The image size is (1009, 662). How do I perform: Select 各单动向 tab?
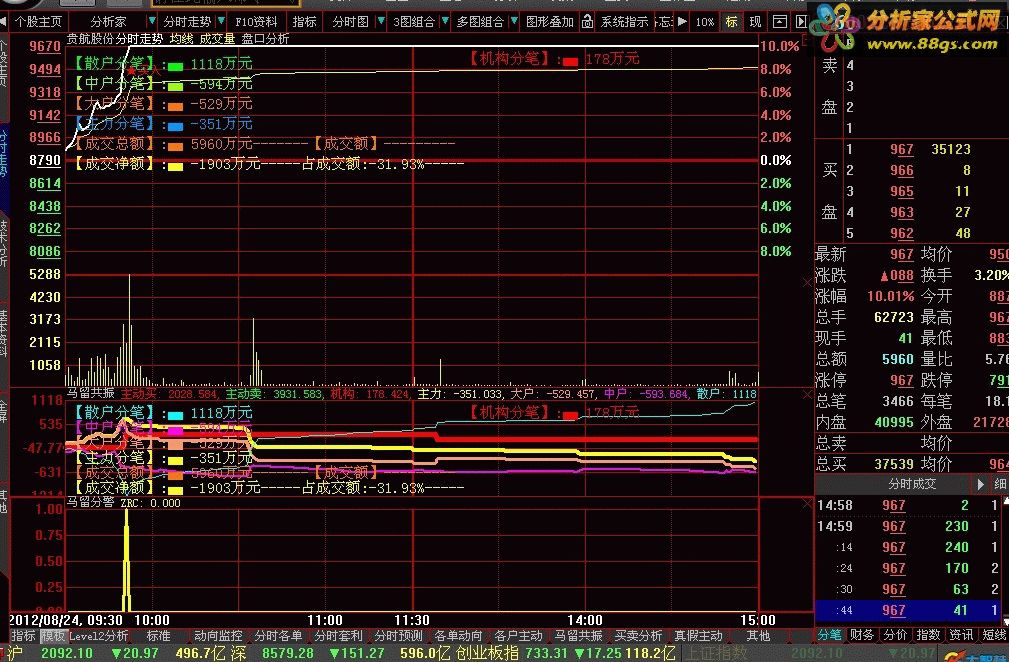coord(458,636)
